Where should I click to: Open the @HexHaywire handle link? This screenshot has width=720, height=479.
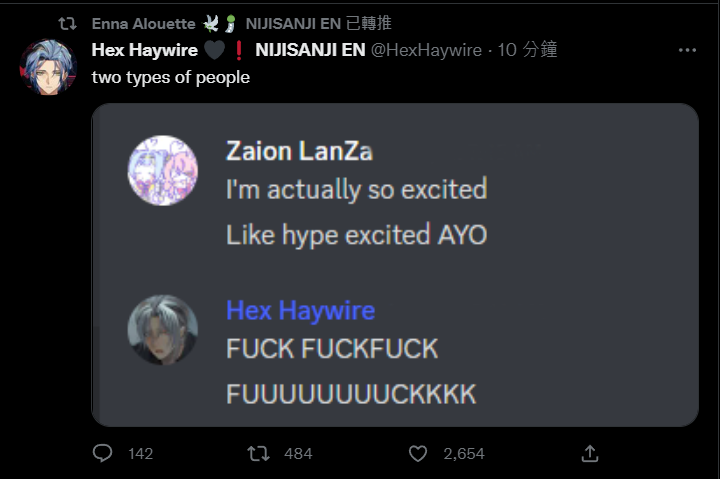[426, 50]
